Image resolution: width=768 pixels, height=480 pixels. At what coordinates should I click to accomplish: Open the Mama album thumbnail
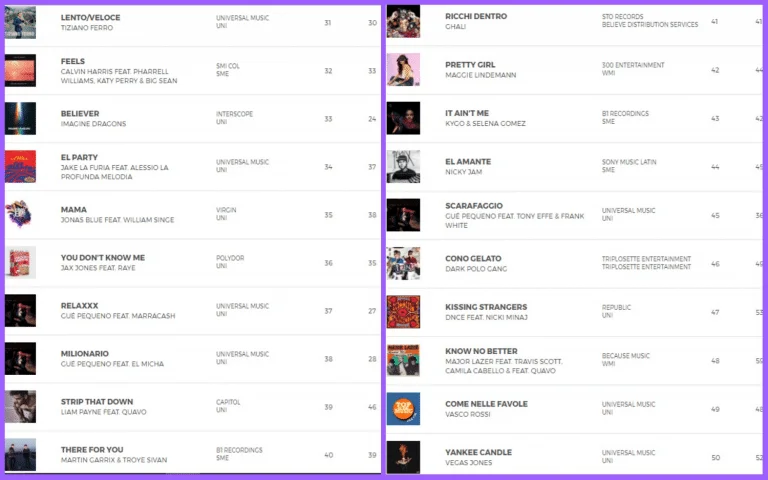[x=20, y=214]
